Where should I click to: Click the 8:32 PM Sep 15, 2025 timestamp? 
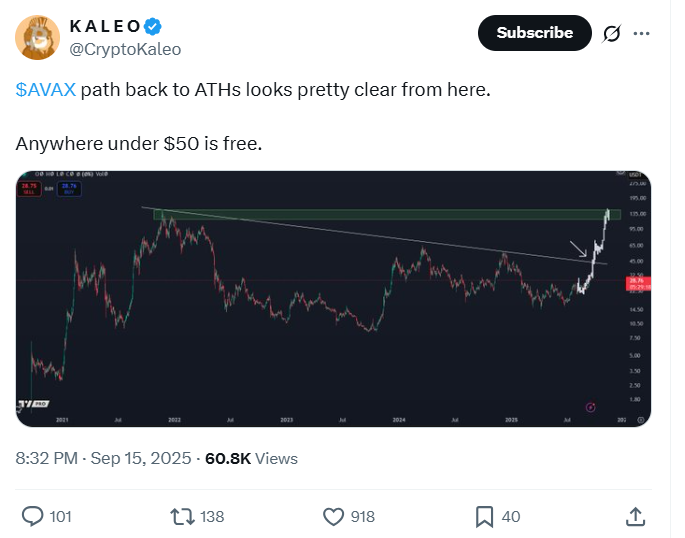105,458
